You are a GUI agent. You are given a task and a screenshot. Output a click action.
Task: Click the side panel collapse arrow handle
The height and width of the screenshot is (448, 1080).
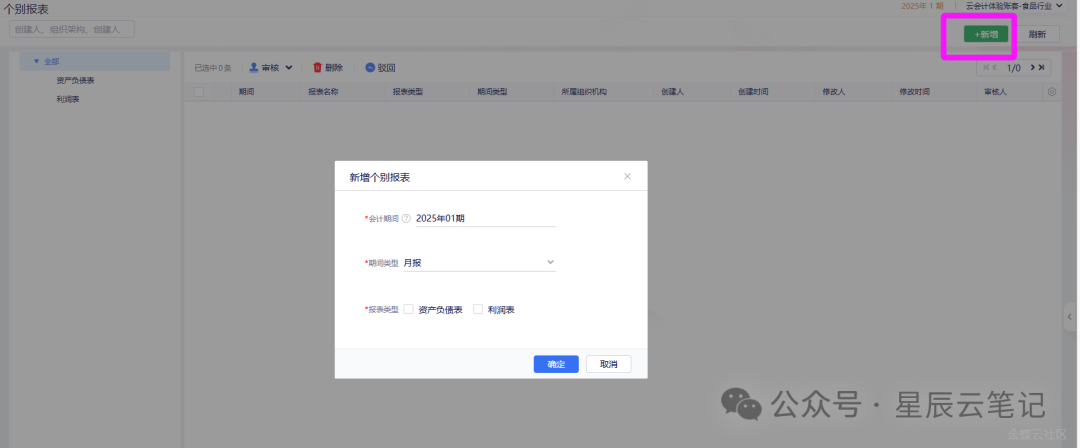tap(1070, 316)
